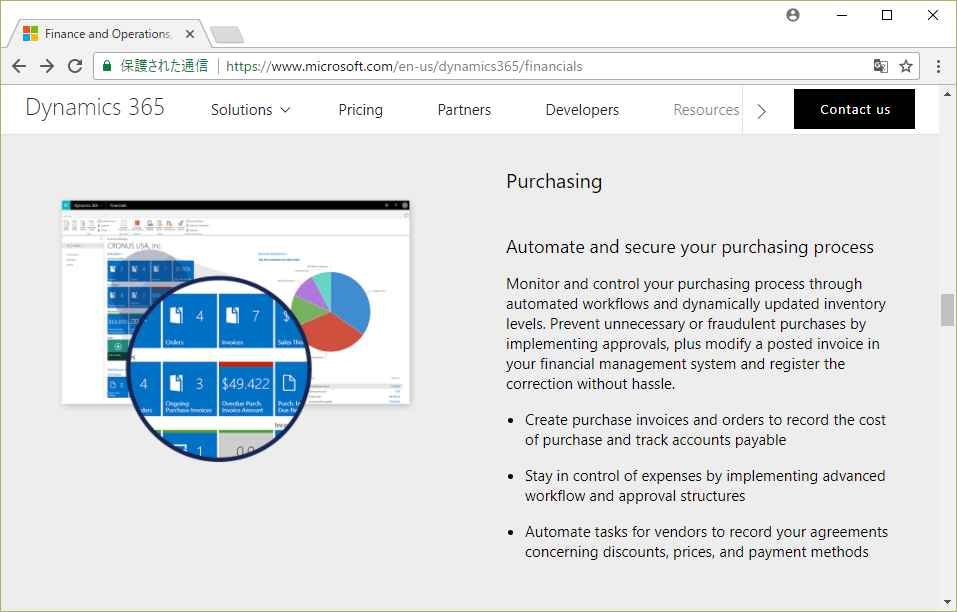Open the Pricing menu item
Image resolution: width=957 pixels, height=612 pixels.
click(361, 110)
